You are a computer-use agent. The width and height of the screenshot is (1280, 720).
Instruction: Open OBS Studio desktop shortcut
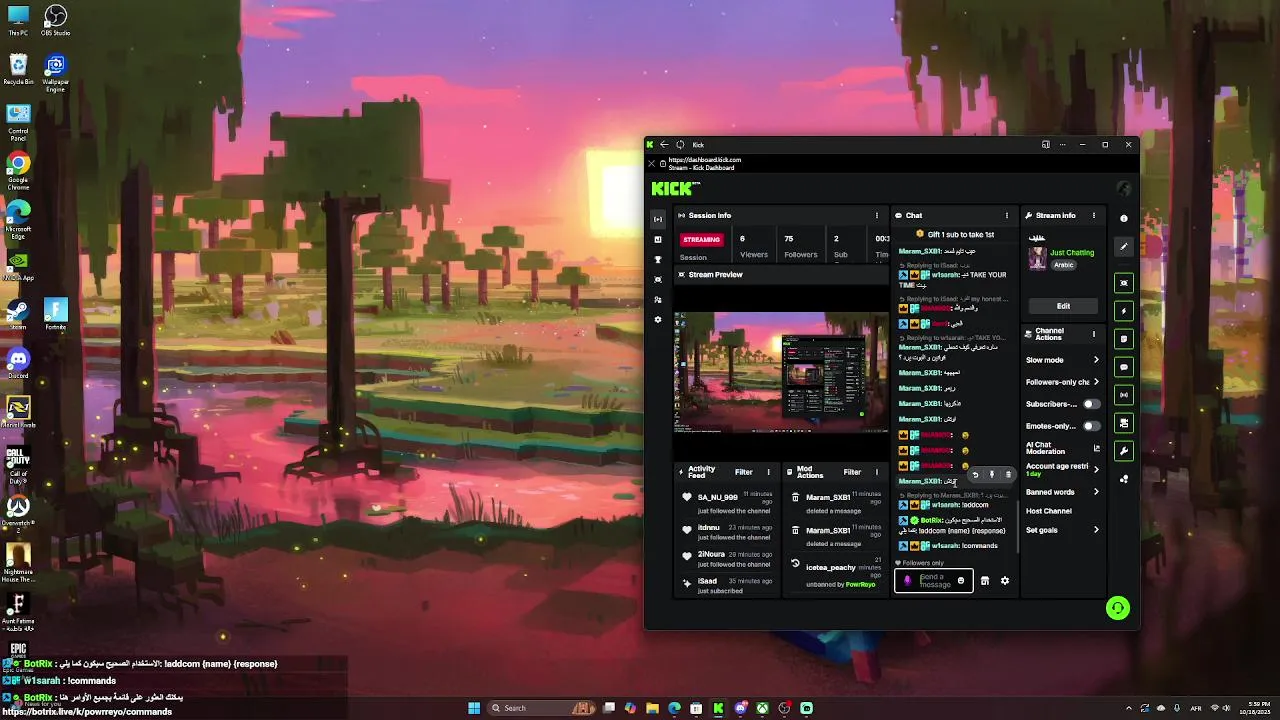pyautogui.click(x=56, y=20)
